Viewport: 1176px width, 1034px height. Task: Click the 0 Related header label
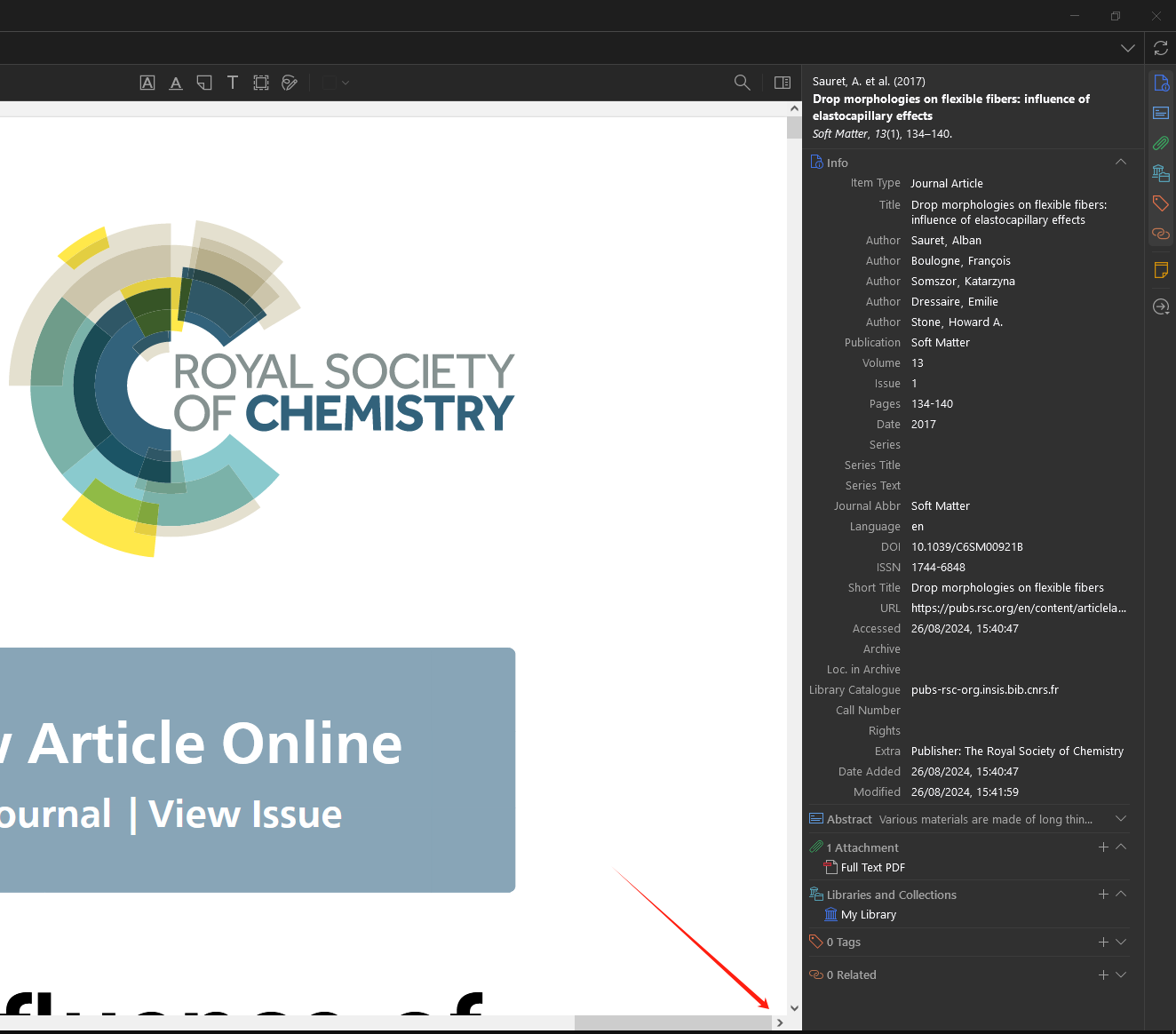click(851, 975)
